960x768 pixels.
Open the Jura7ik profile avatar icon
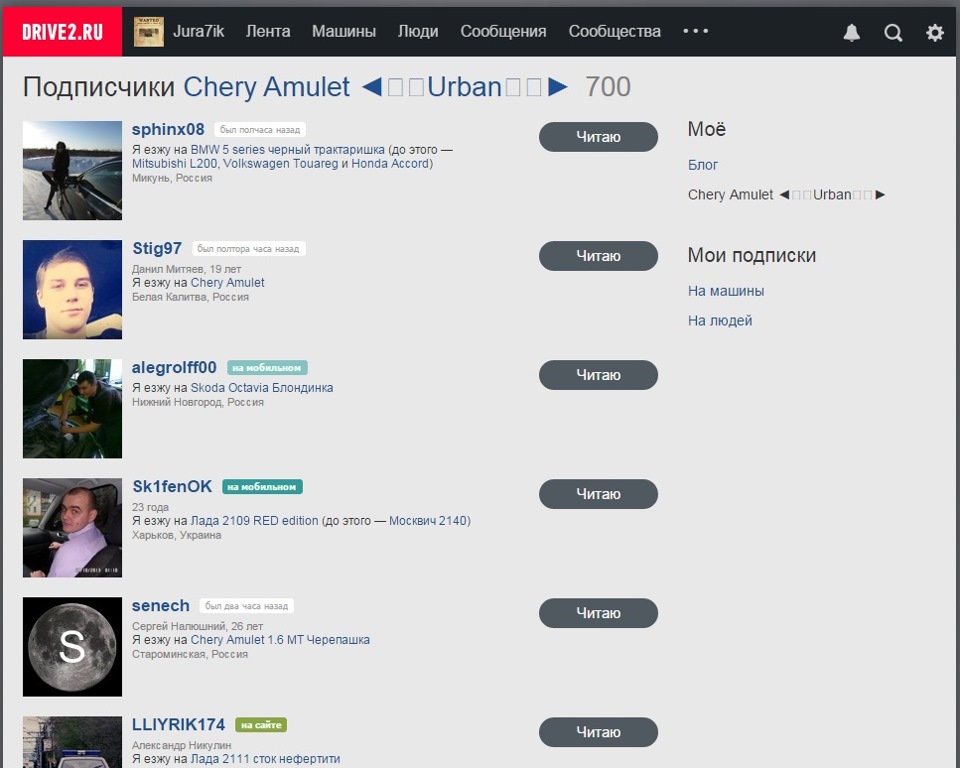[x=149, y=32]
